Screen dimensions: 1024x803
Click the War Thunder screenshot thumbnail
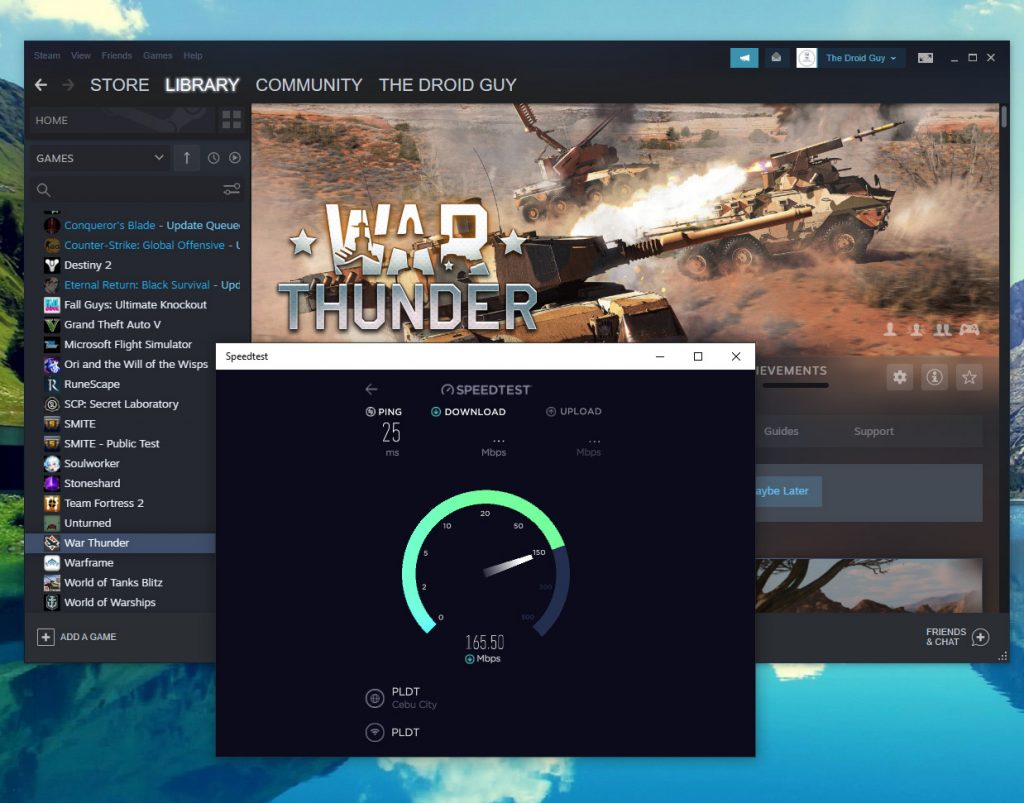click(869, 585)
